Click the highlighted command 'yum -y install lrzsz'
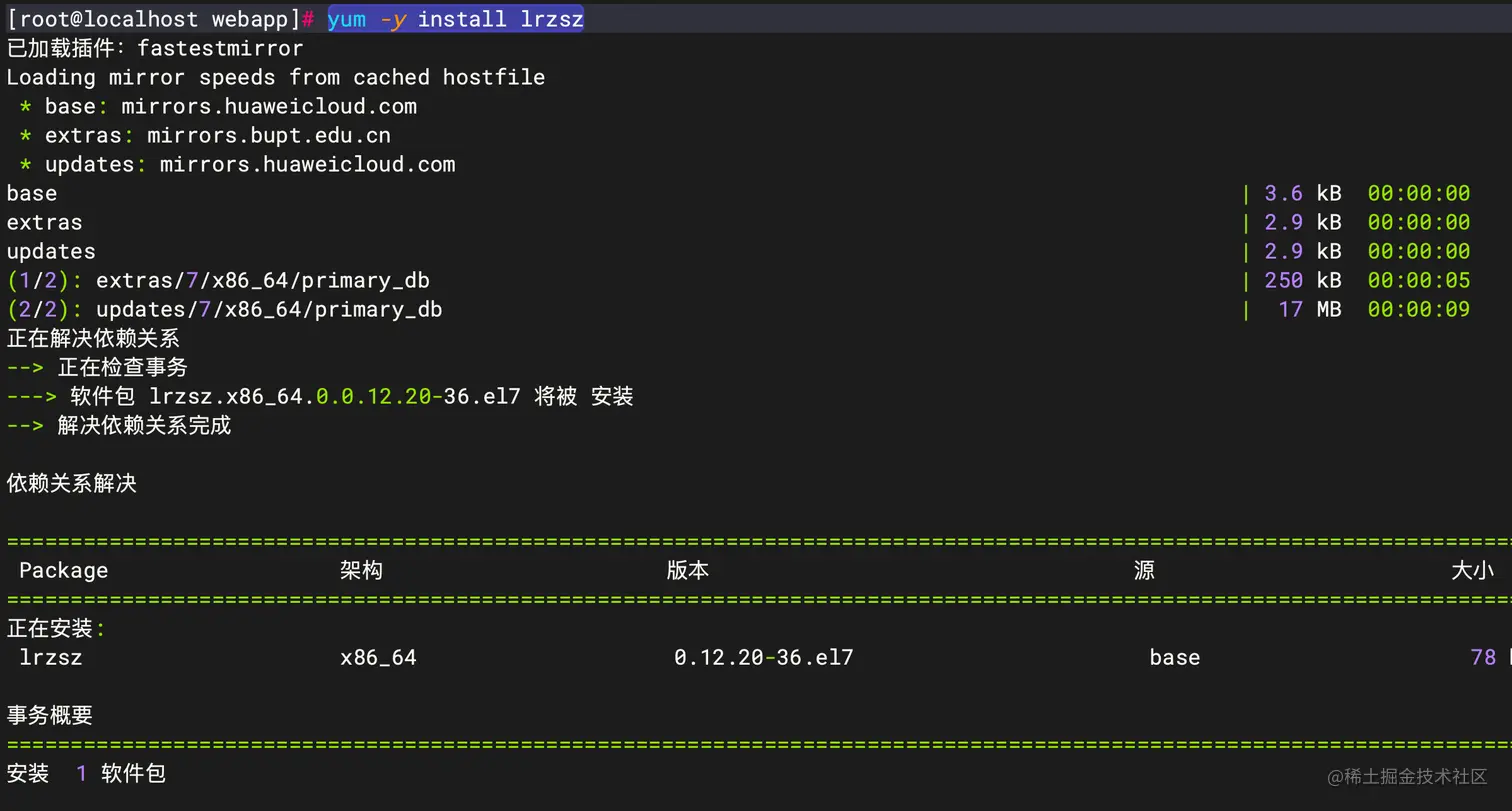Viewport: 1512px width, 811px height. click(455, 19)
